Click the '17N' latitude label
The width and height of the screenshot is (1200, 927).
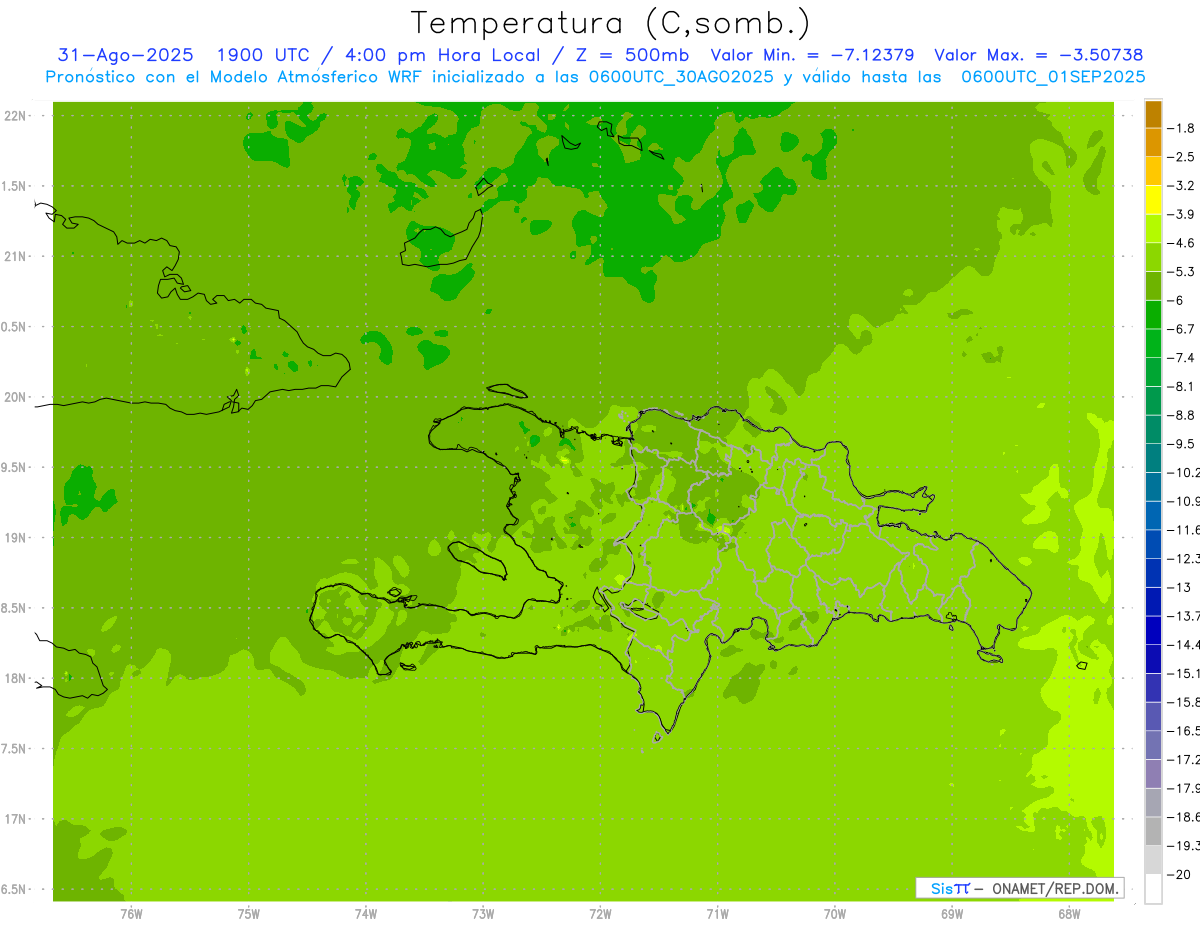coord(16,819)
